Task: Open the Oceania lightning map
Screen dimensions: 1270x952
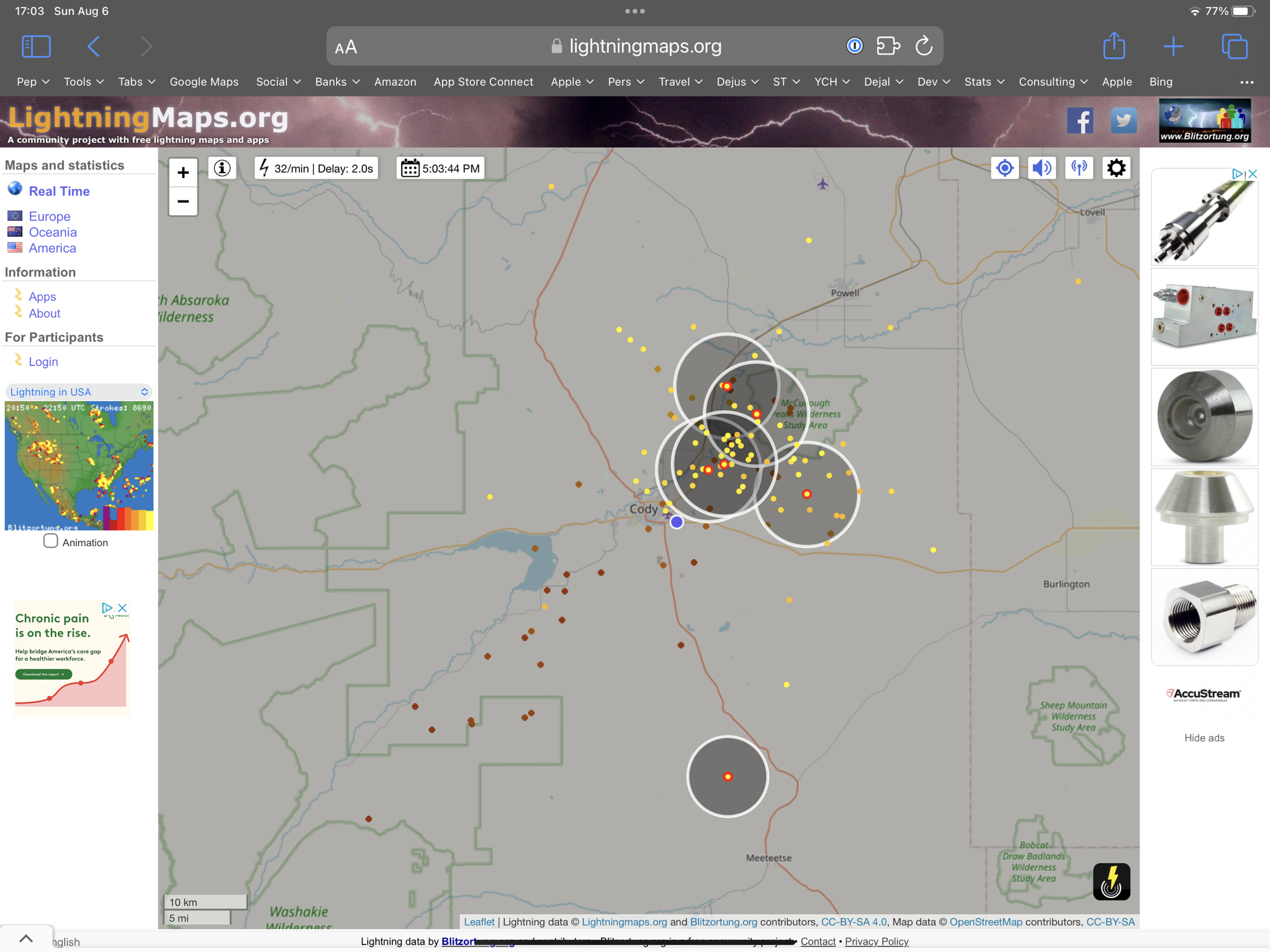Action: pyautogui.click(x=53, y=232)
